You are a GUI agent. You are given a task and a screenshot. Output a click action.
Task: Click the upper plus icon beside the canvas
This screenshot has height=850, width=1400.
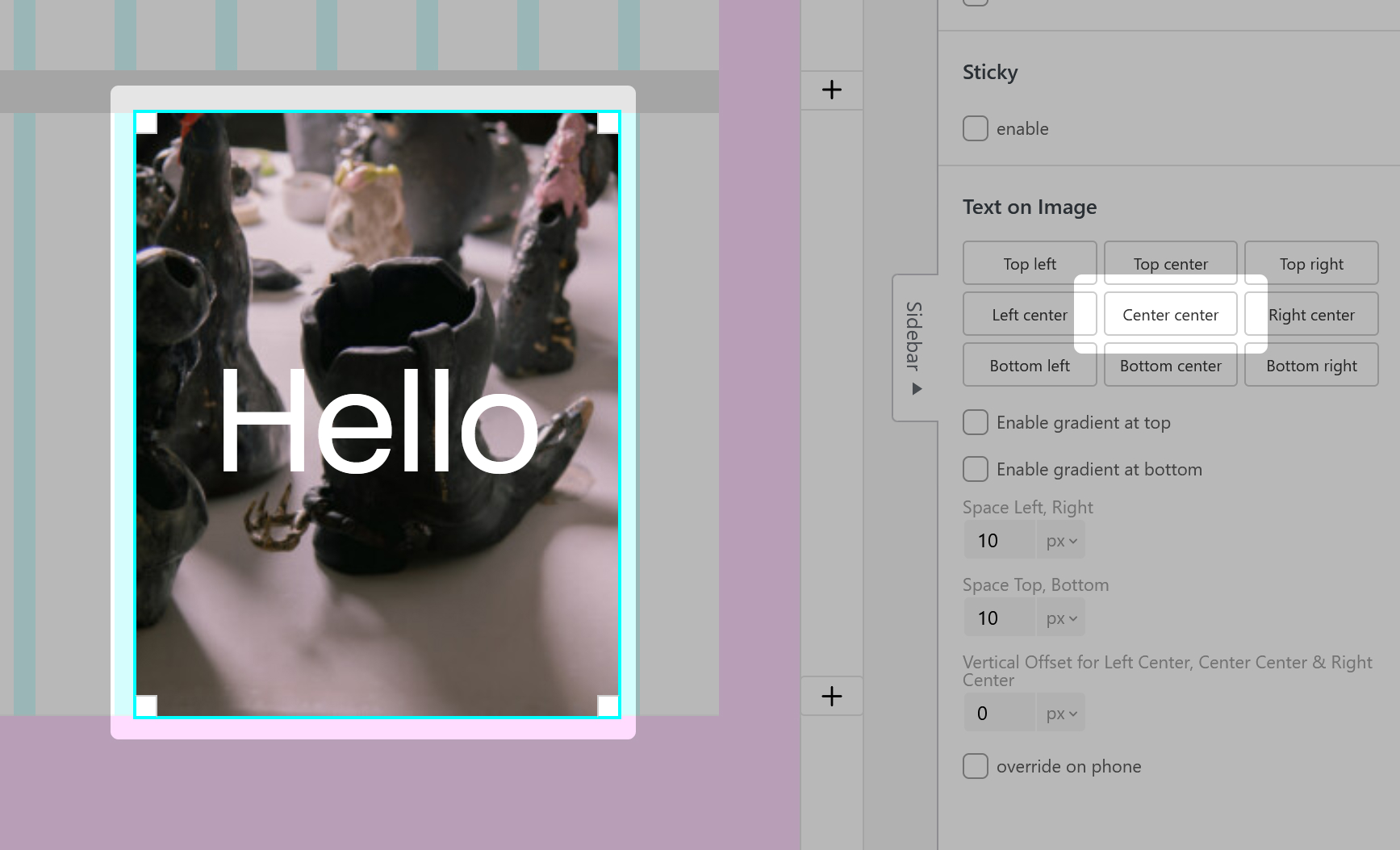[x=831, y=90]
